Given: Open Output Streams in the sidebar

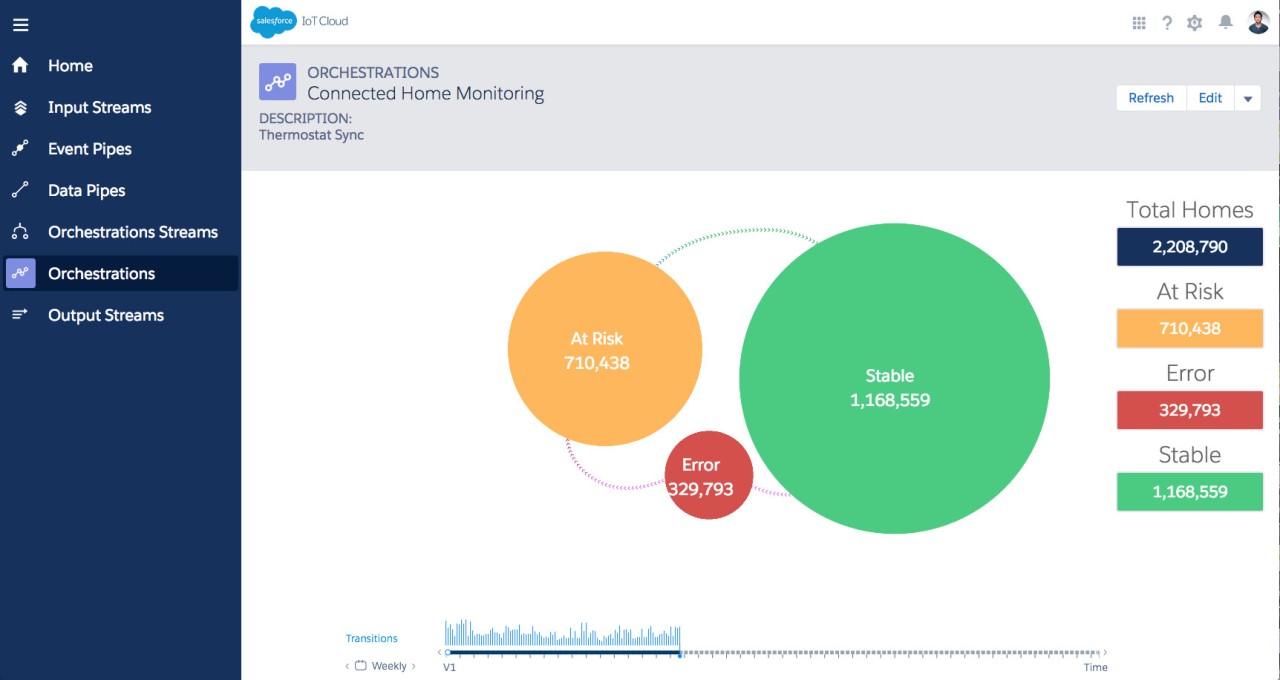Looking at the screenshot, I should 106,315.
